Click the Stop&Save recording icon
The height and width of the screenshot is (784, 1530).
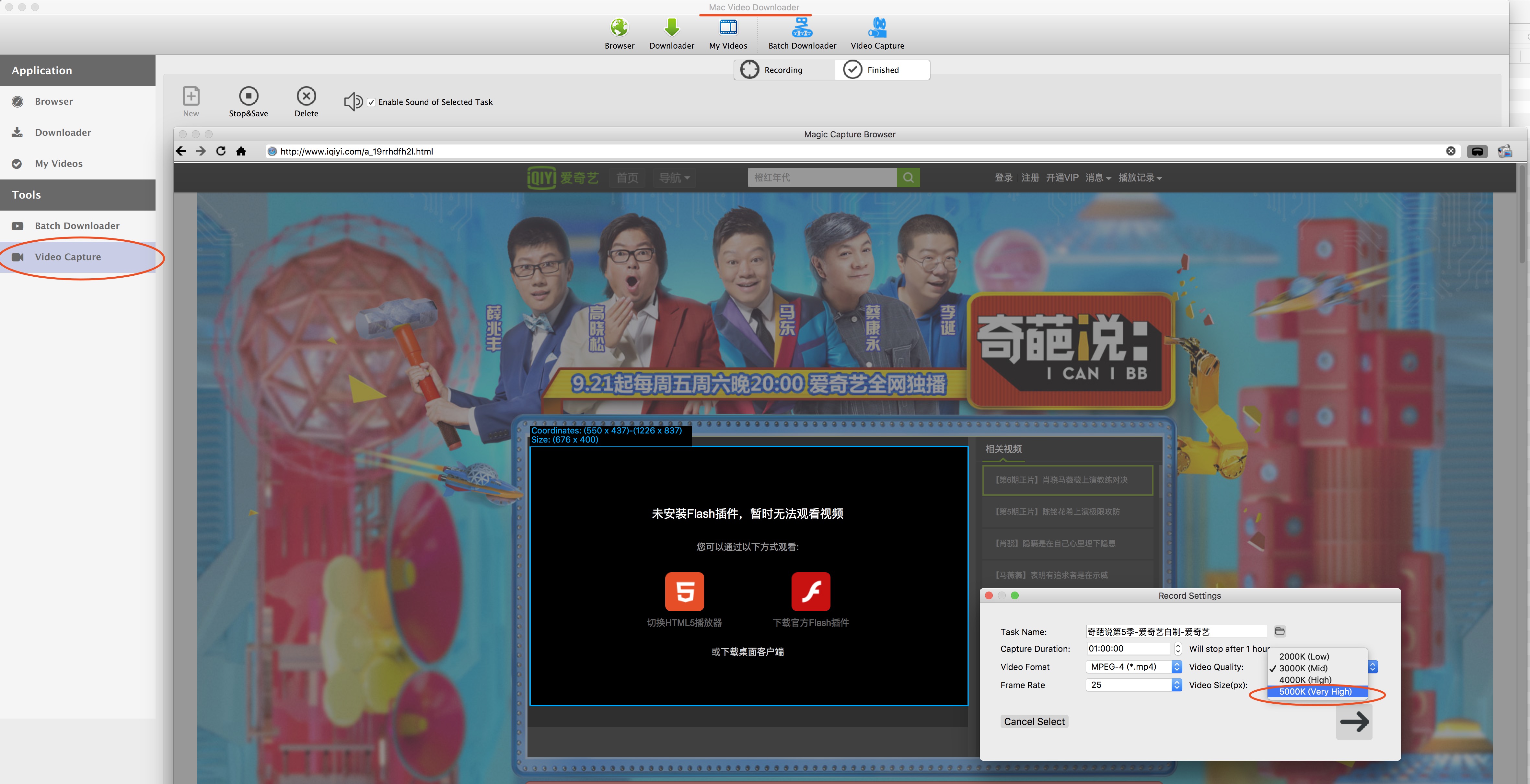[x=248, y=96]
